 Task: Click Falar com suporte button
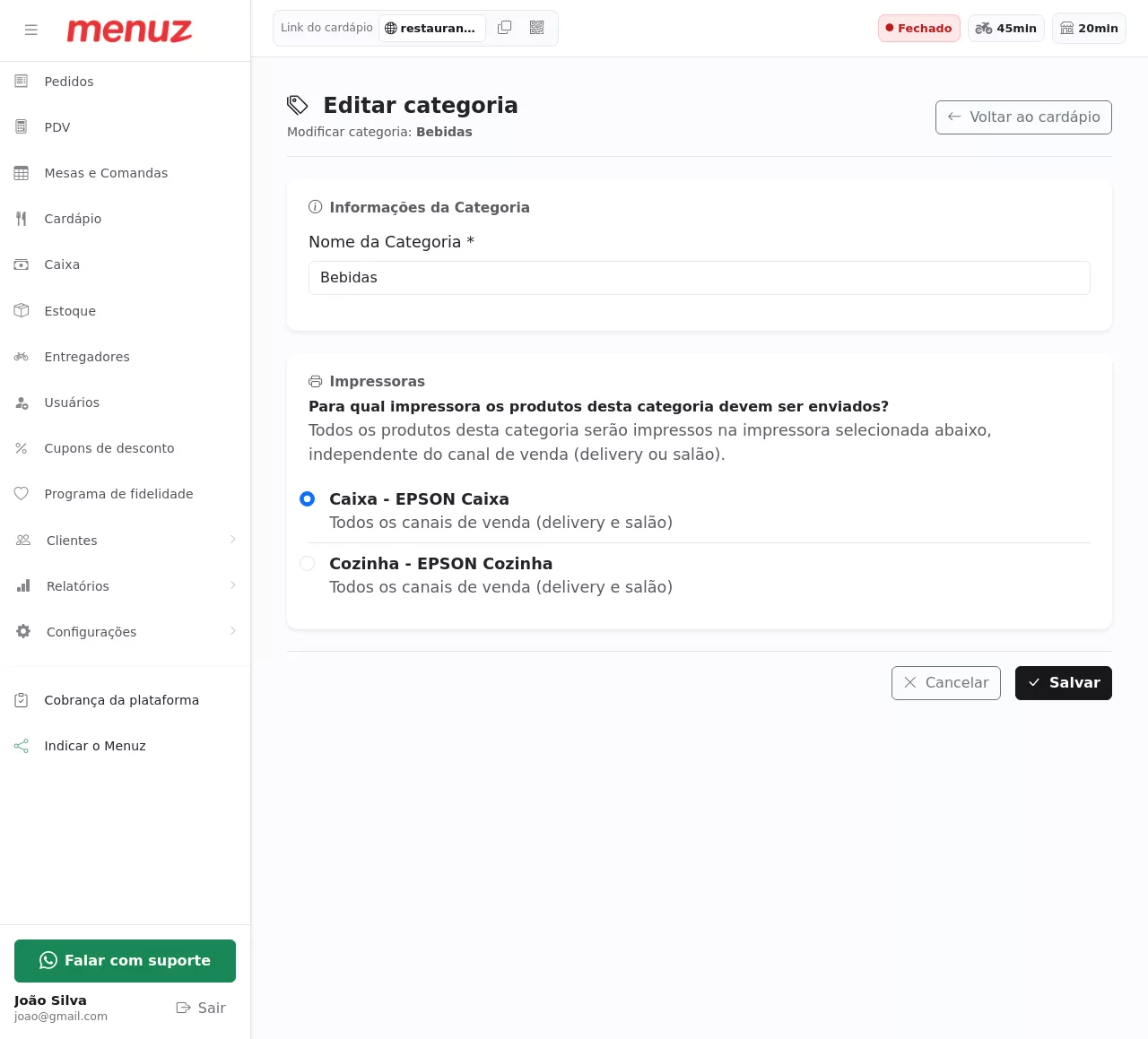[x=125, y=961]
